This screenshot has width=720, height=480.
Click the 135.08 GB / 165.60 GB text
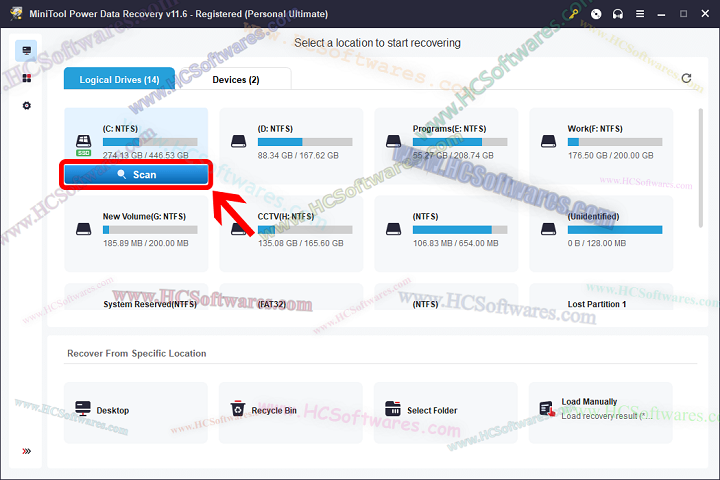[300, 243]
